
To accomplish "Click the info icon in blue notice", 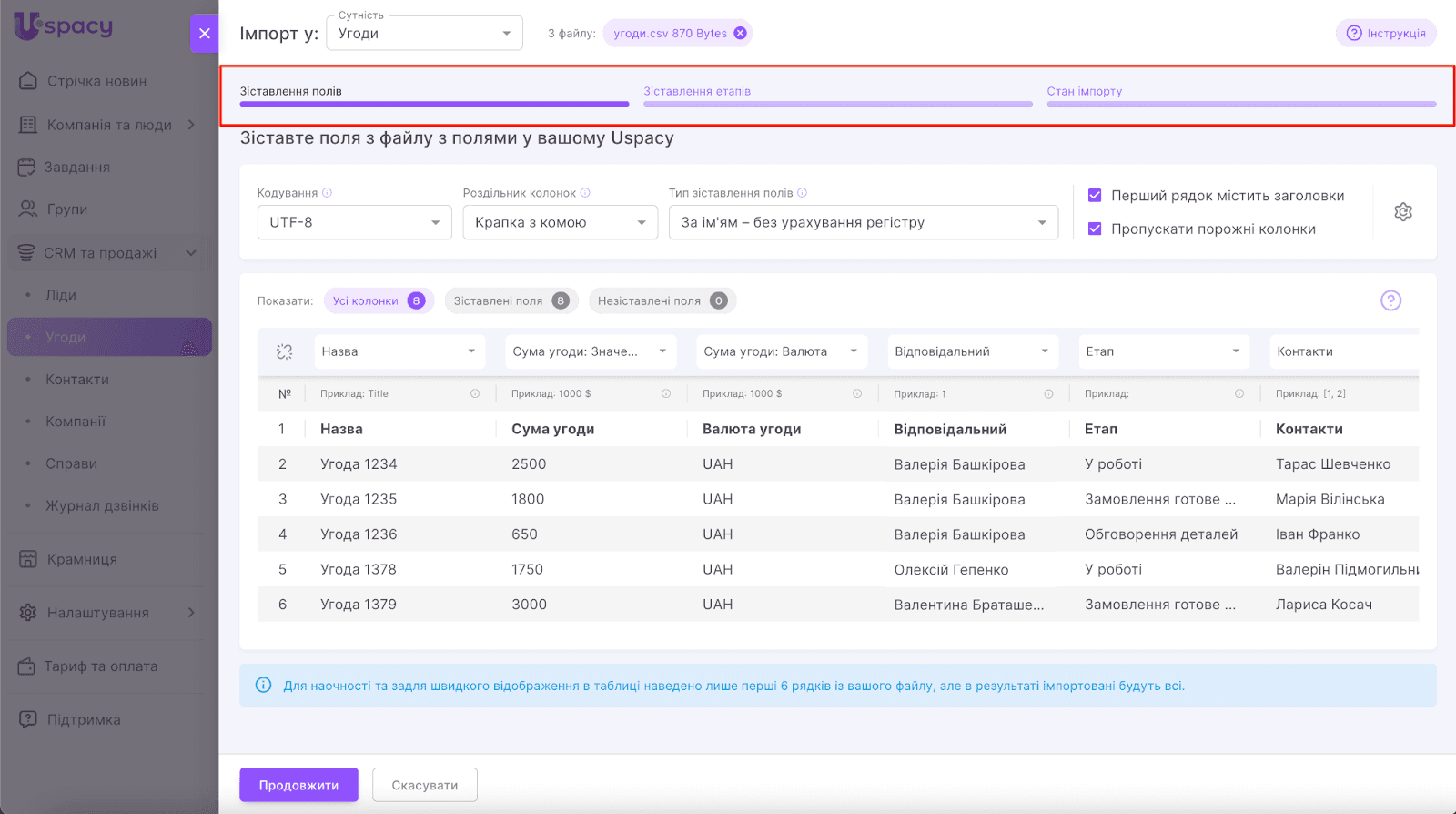I will click(x=263, y=685).
